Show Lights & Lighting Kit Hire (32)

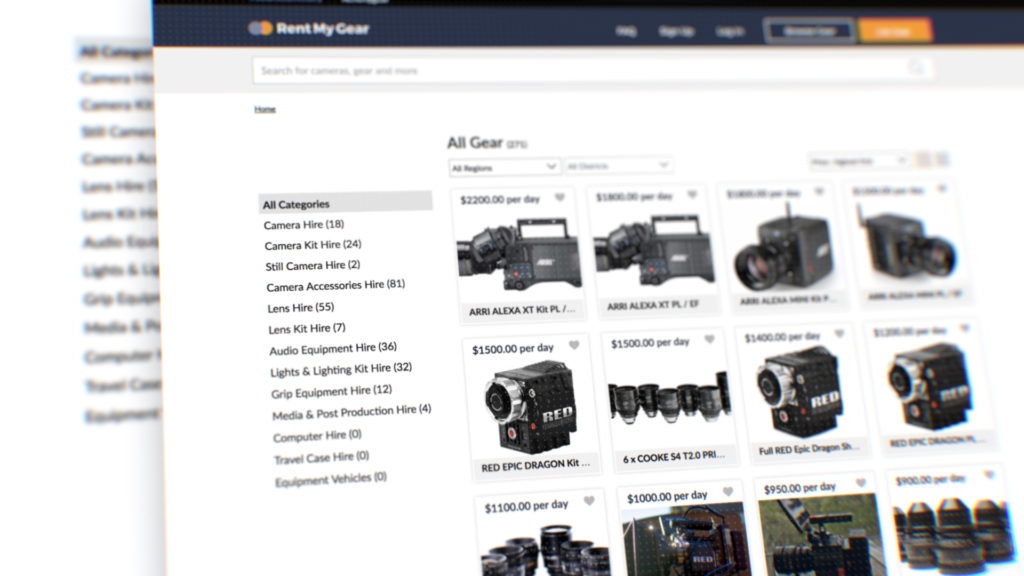tap(341, 370)
